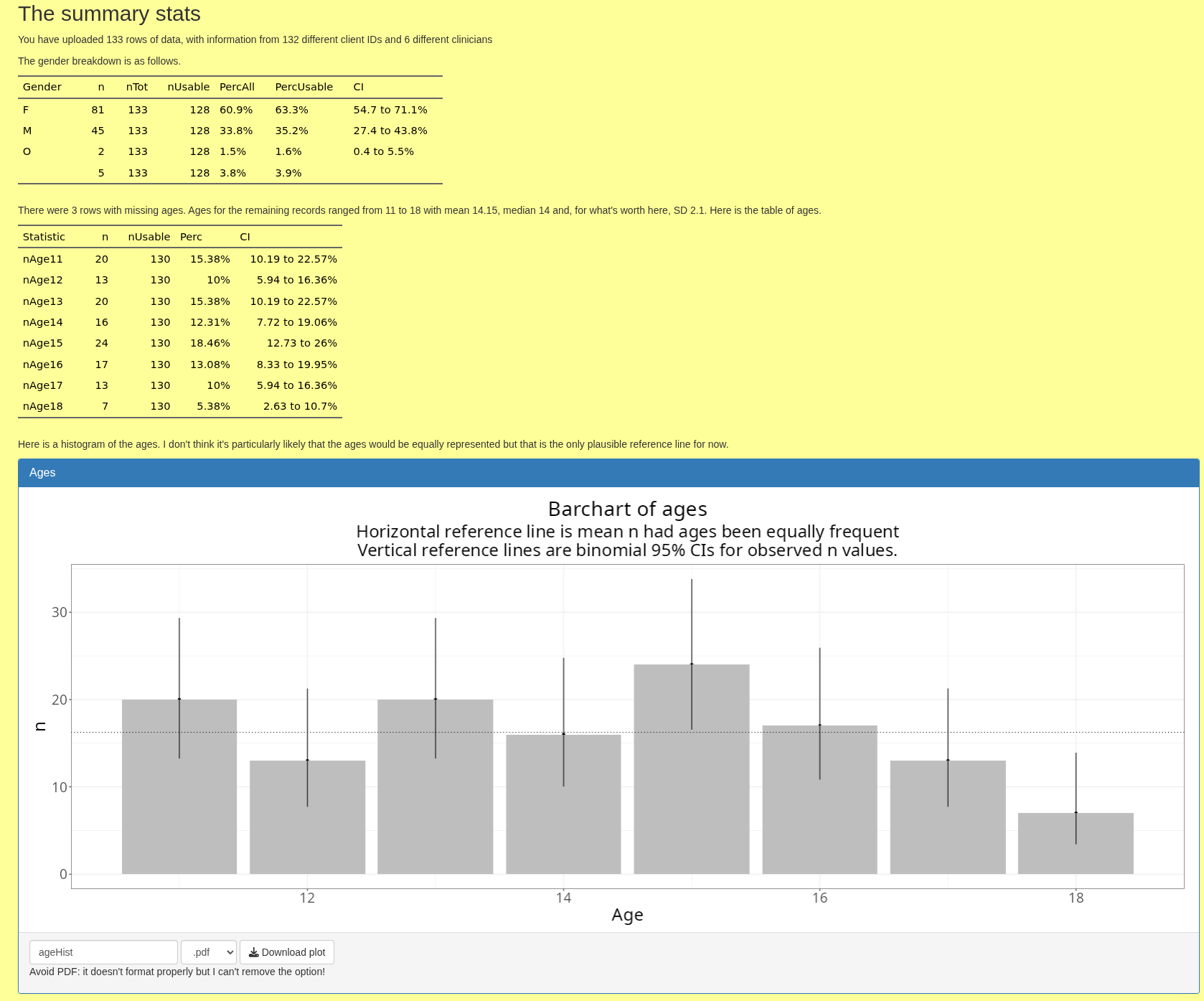Click the Barchart of ages title
The height and width of the screenshot is (1001, 1204).
tap(627, 509)
